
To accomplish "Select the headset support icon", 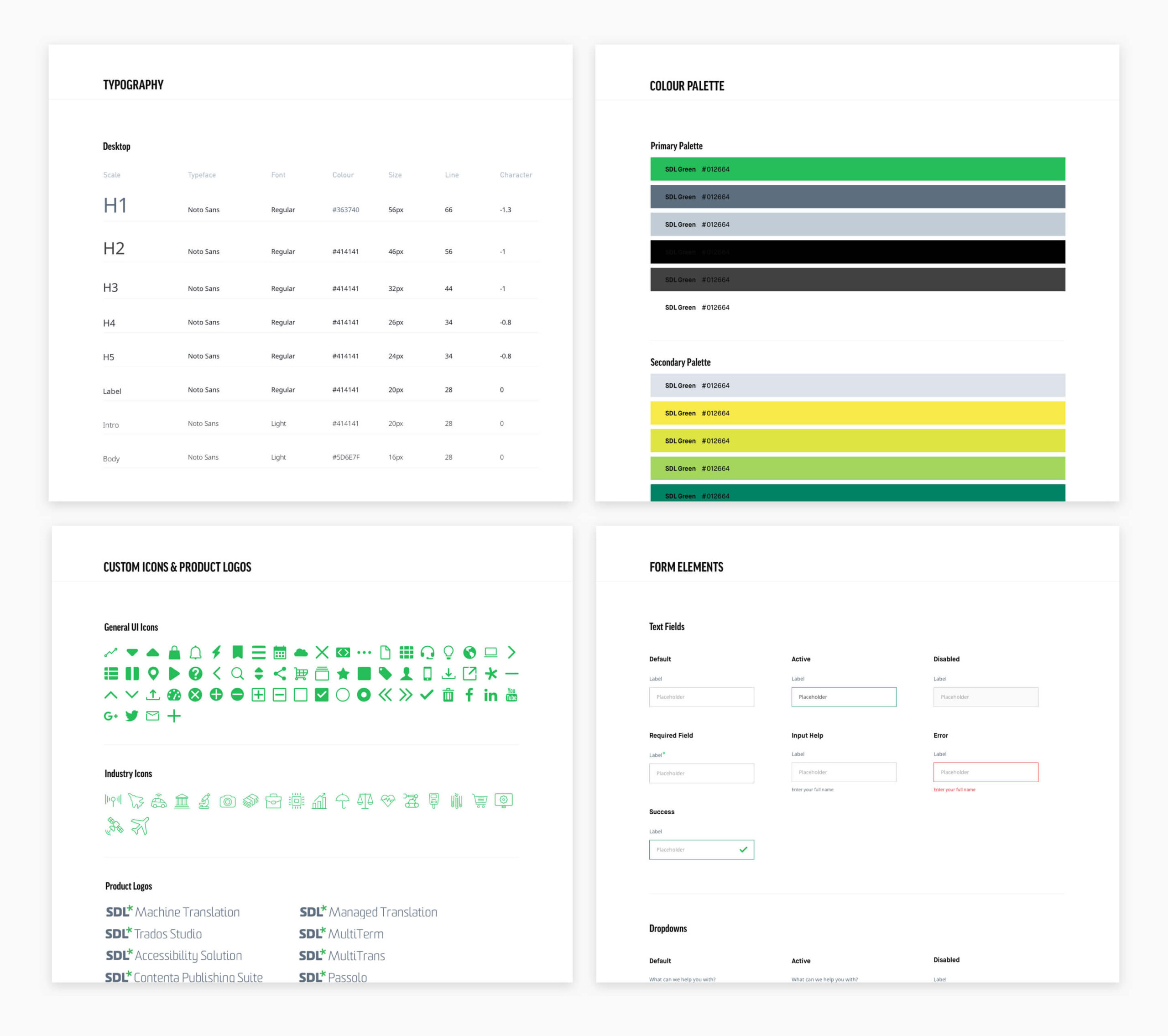I will [428, 652].
